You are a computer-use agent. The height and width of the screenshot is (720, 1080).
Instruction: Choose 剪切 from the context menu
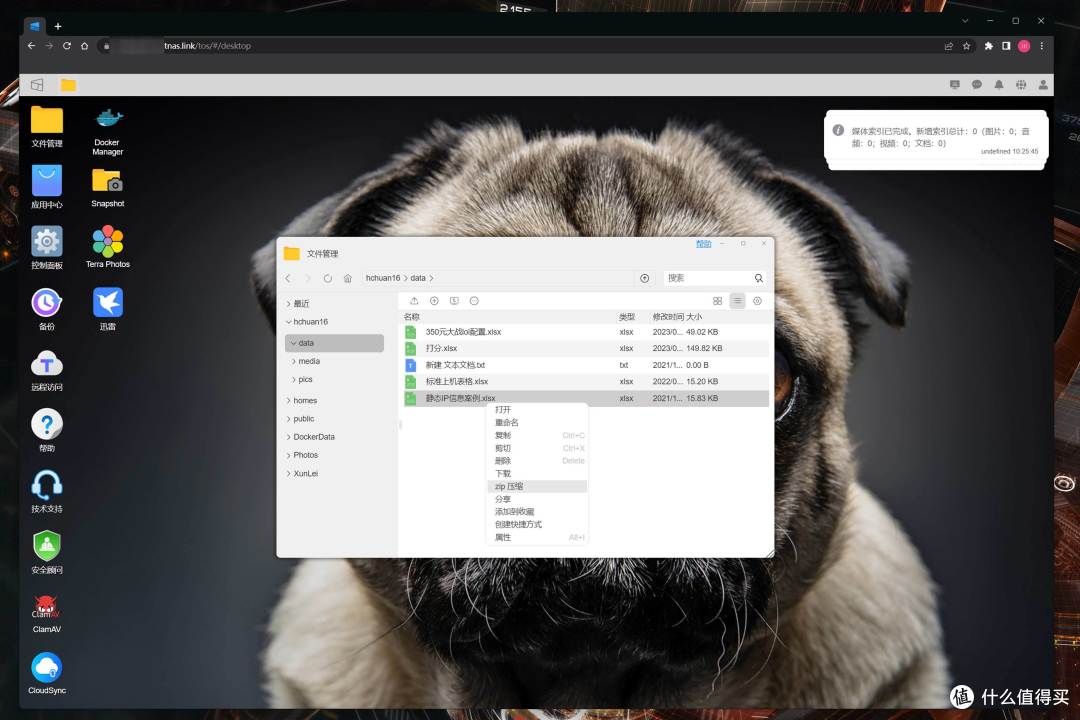click(537, 448)
